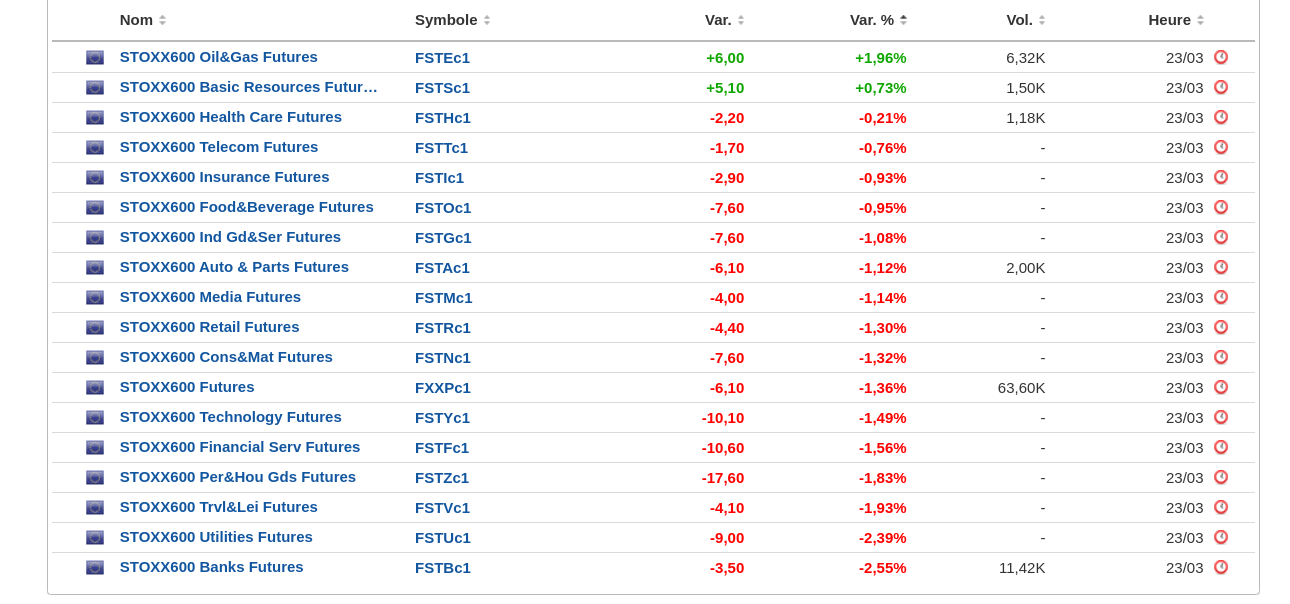Click the FSTFc1 symbol link

click(x=442, y=448)
